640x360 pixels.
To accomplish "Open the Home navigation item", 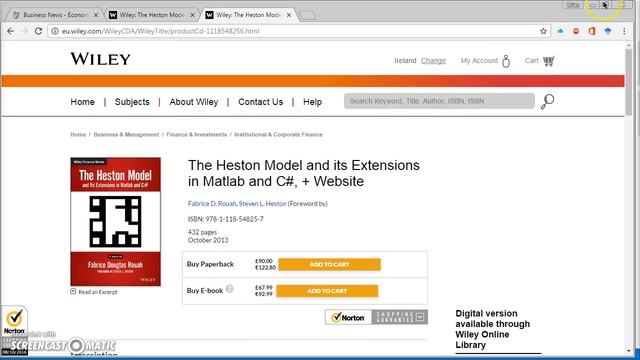I will coord(82,102).
